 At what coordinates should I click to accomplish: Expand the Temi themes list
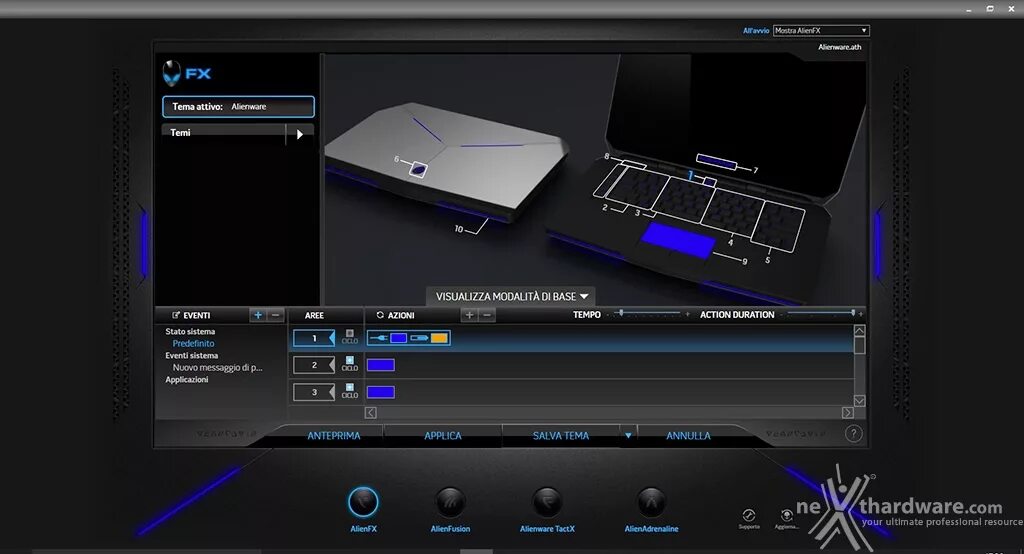click(x=300, y=134)
